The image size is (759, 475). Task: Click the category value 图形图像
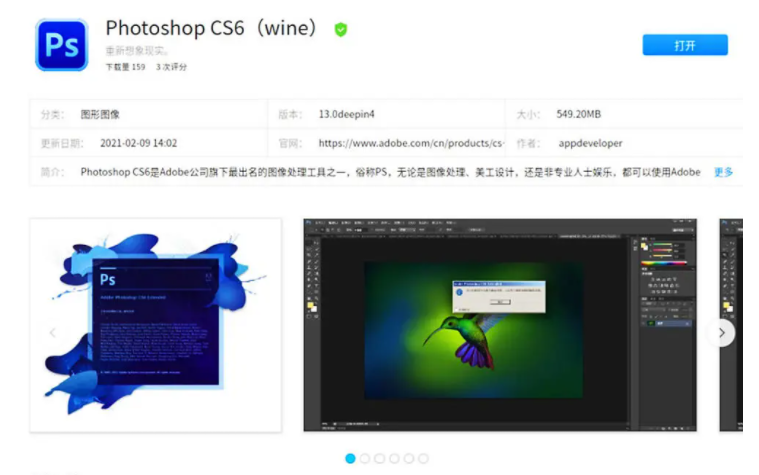(100, 114)
